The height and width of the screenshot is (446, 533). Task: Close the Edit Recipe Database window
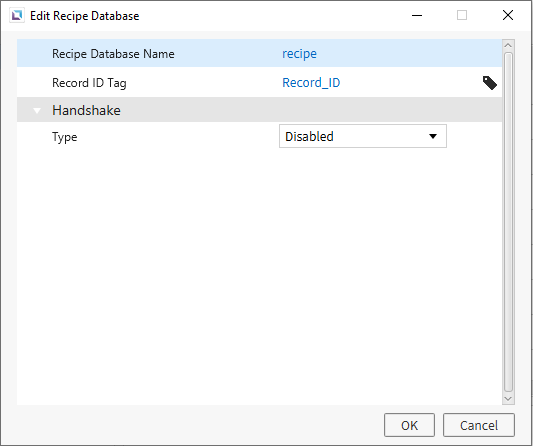tap(508, 15)
